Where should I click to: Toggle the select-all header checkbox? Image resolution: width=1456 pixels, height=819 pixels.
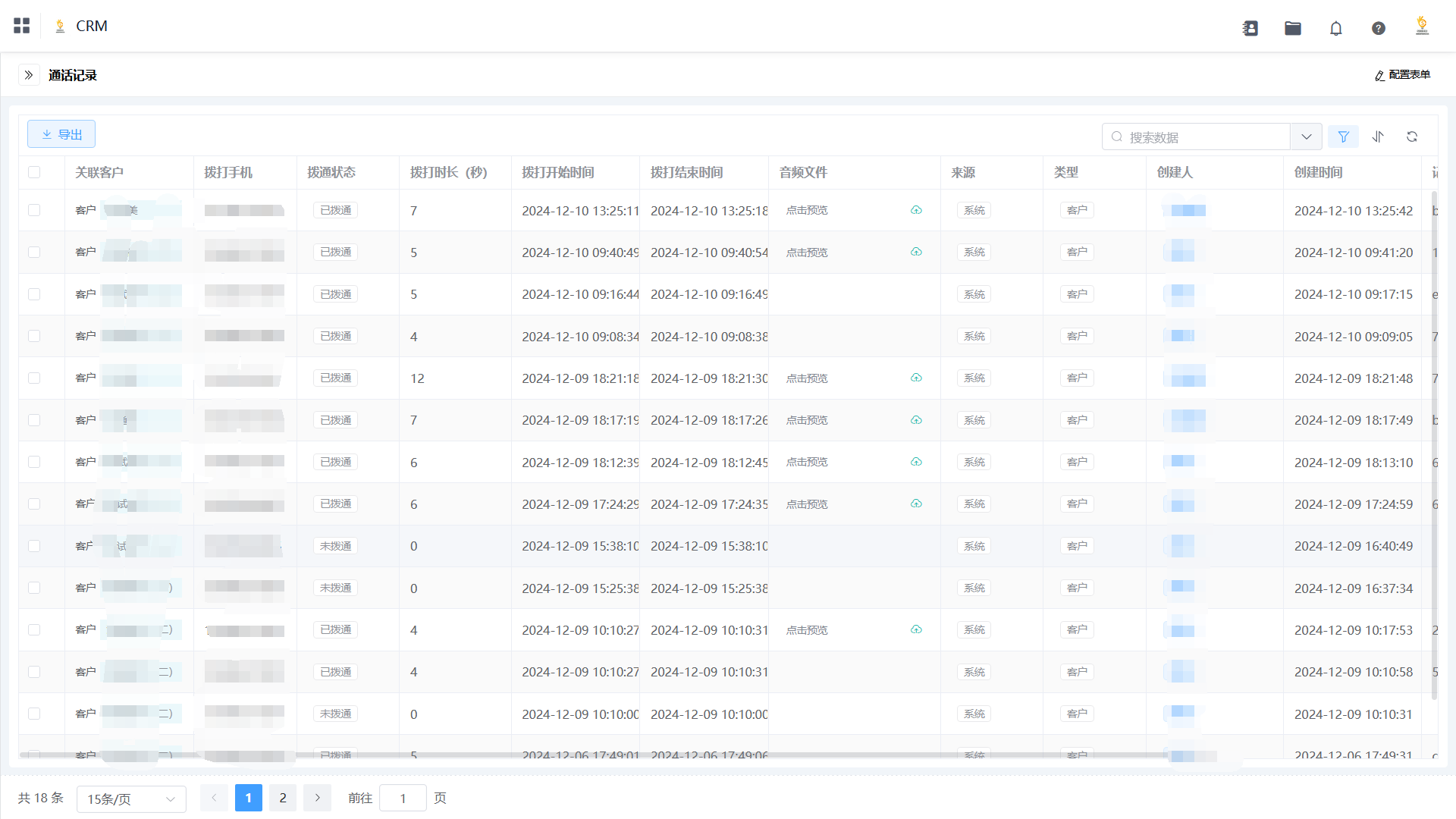34,172
